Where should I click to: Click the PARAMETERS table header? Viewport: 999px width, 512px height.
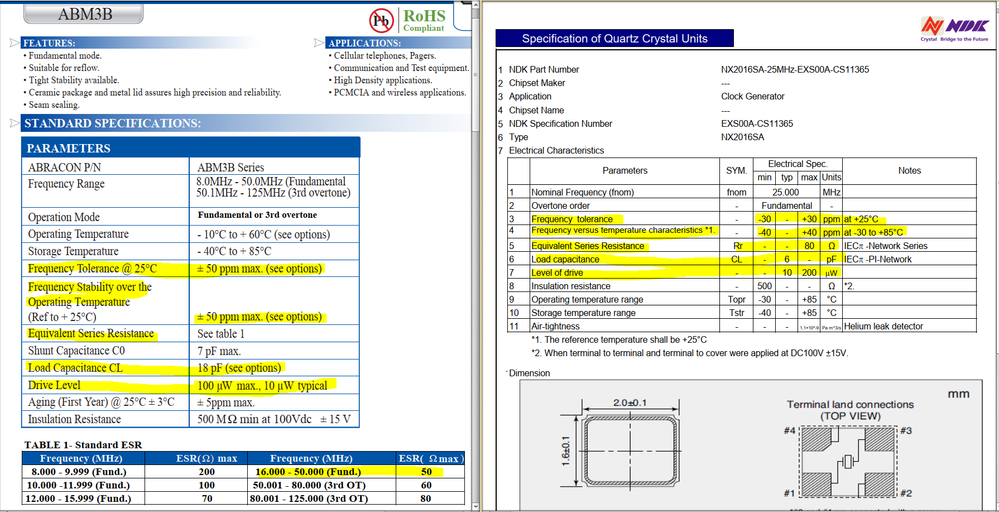pyautogui.click(x=190, y=148)
